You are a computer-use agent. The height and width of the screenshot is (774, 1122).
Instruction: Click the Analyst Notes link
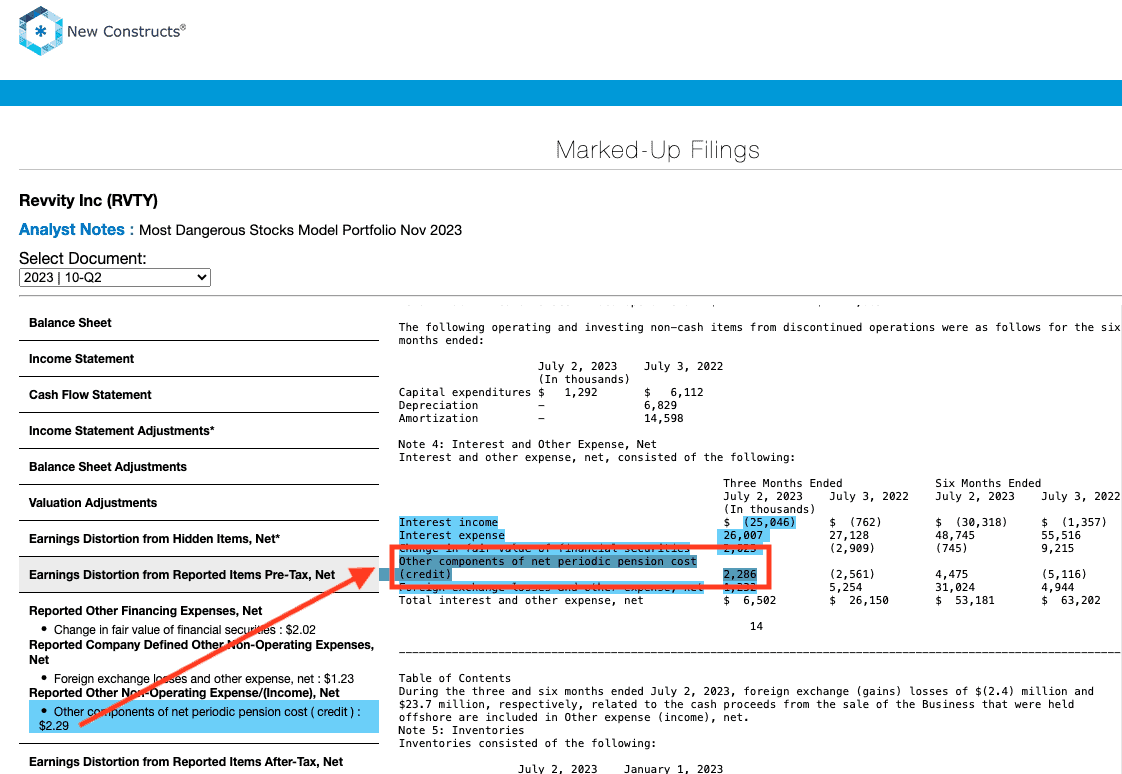pyautogui.click(x=77, y=230)
